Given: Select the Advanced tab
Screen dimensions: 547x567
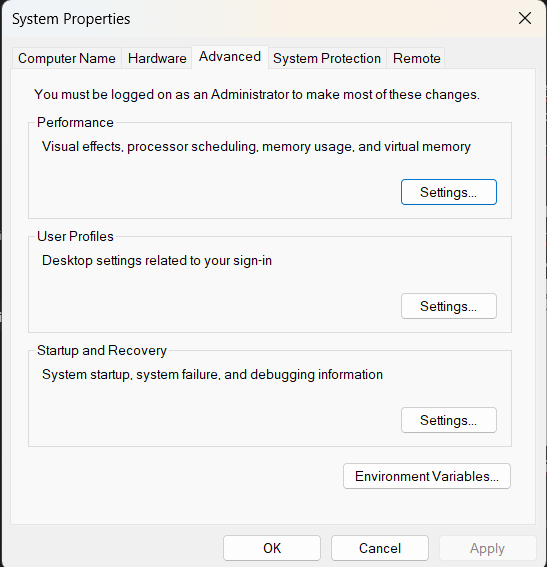Looking at the screenshot, I should click(230, 57).
